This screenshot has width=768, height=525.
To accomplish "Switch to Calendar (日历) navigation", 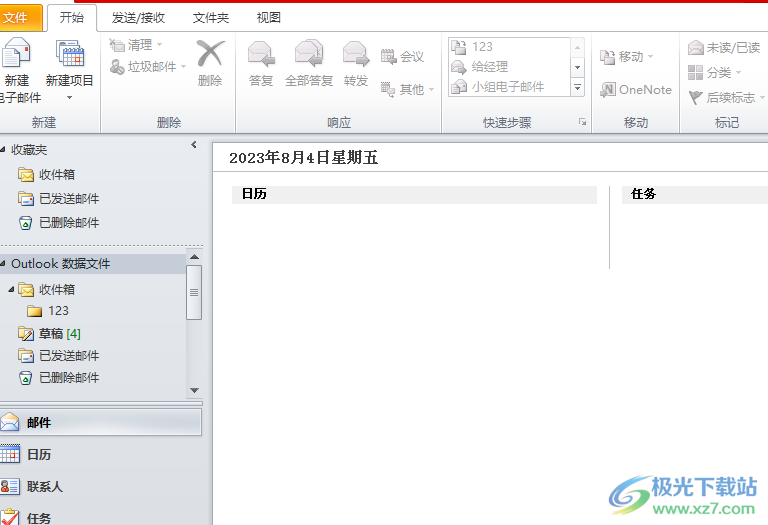I will pos(100,454).
